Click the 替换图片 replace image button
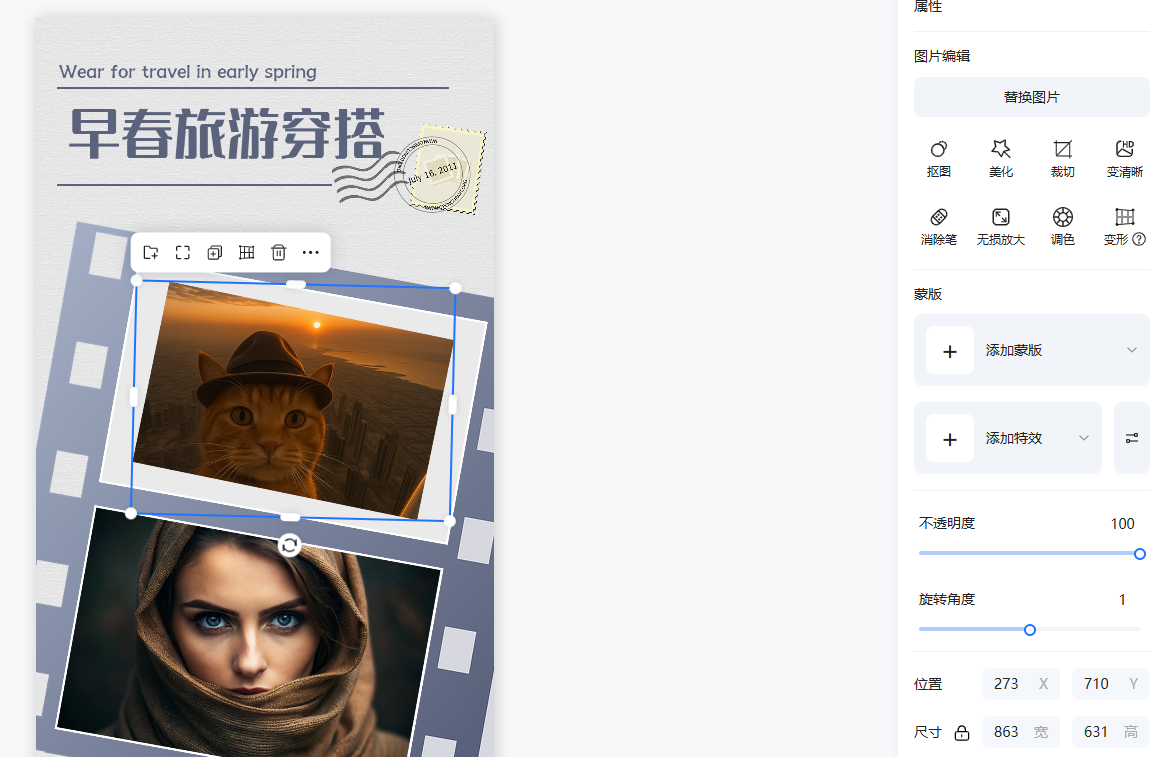Image resolution: width=1159 pixels, height=757 pixels. pyautogui.click(x=1032, y=98)
